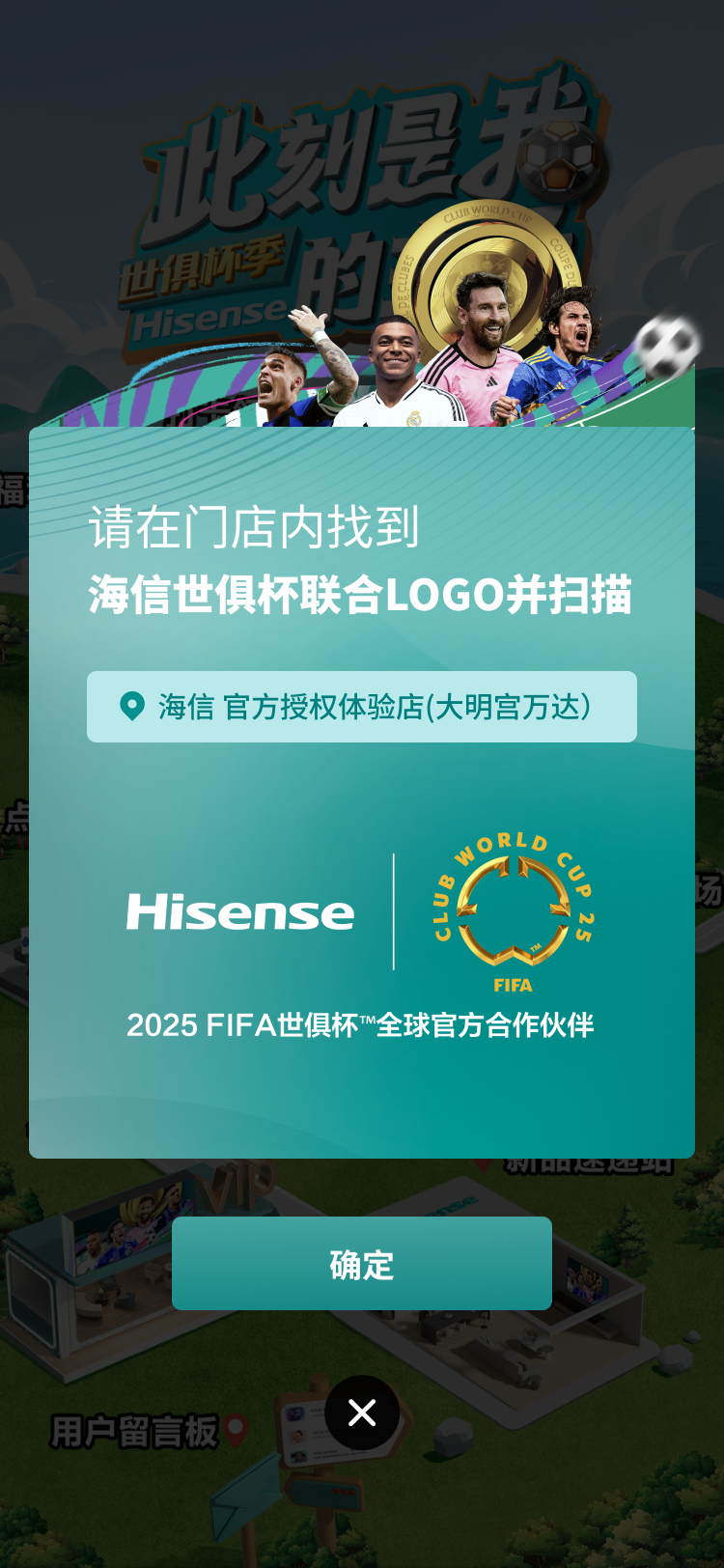Tap the 2025 FIFA世俱杯全球官方合作伙伴 caption
724x1568 pixels.
coord(360,1024)
